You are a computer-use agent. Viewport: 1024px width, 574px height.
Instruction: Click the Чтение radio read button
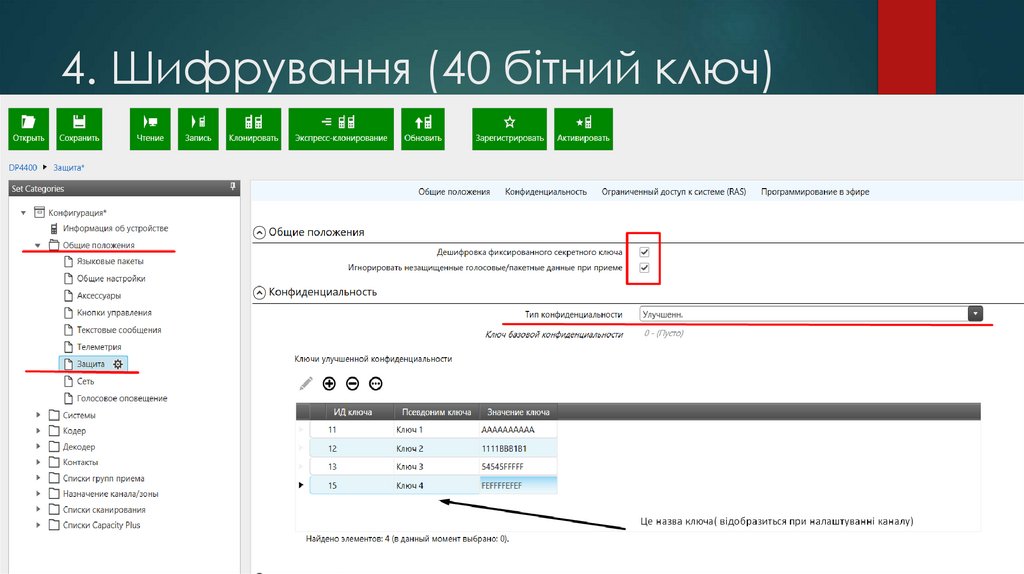point(150,129)
